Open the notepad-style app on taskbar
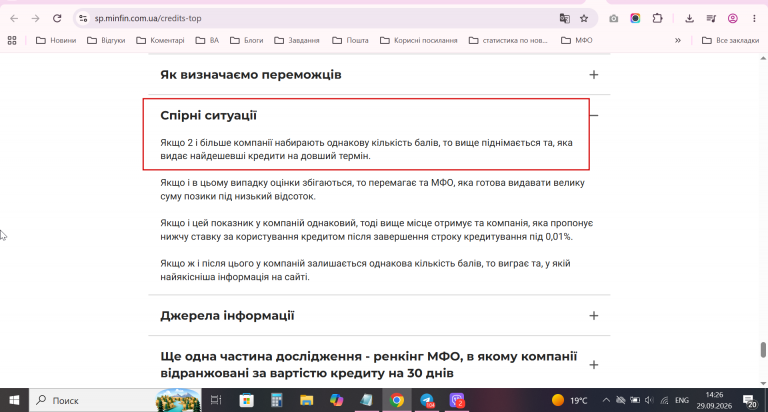 [366, 400]
